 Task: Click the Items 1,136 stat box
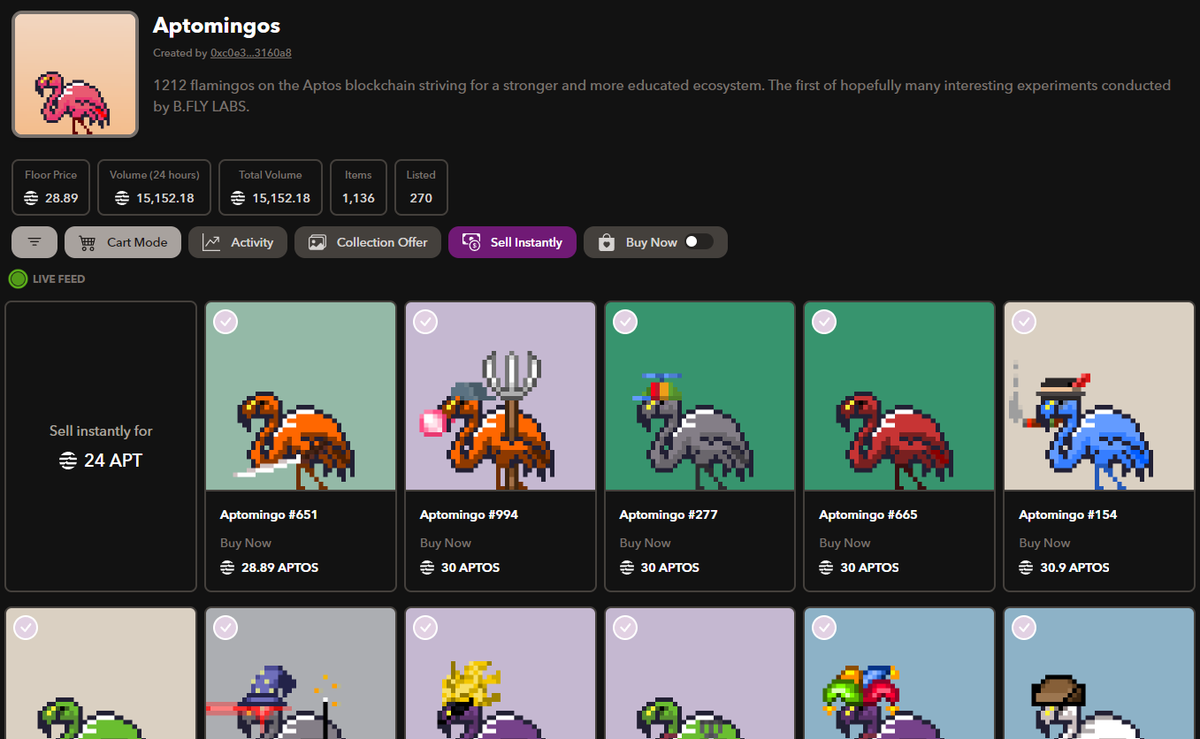pyautogui.click(x=358, y=187)
